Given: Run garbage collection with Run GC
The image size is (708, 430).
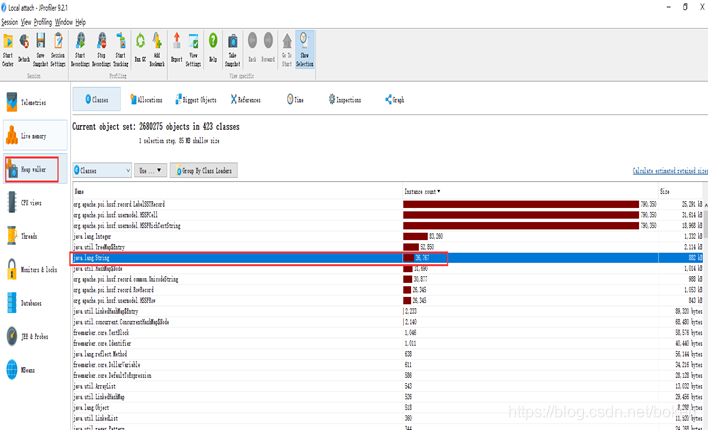Looking at the screenshot, I should [x=140, y=50].
